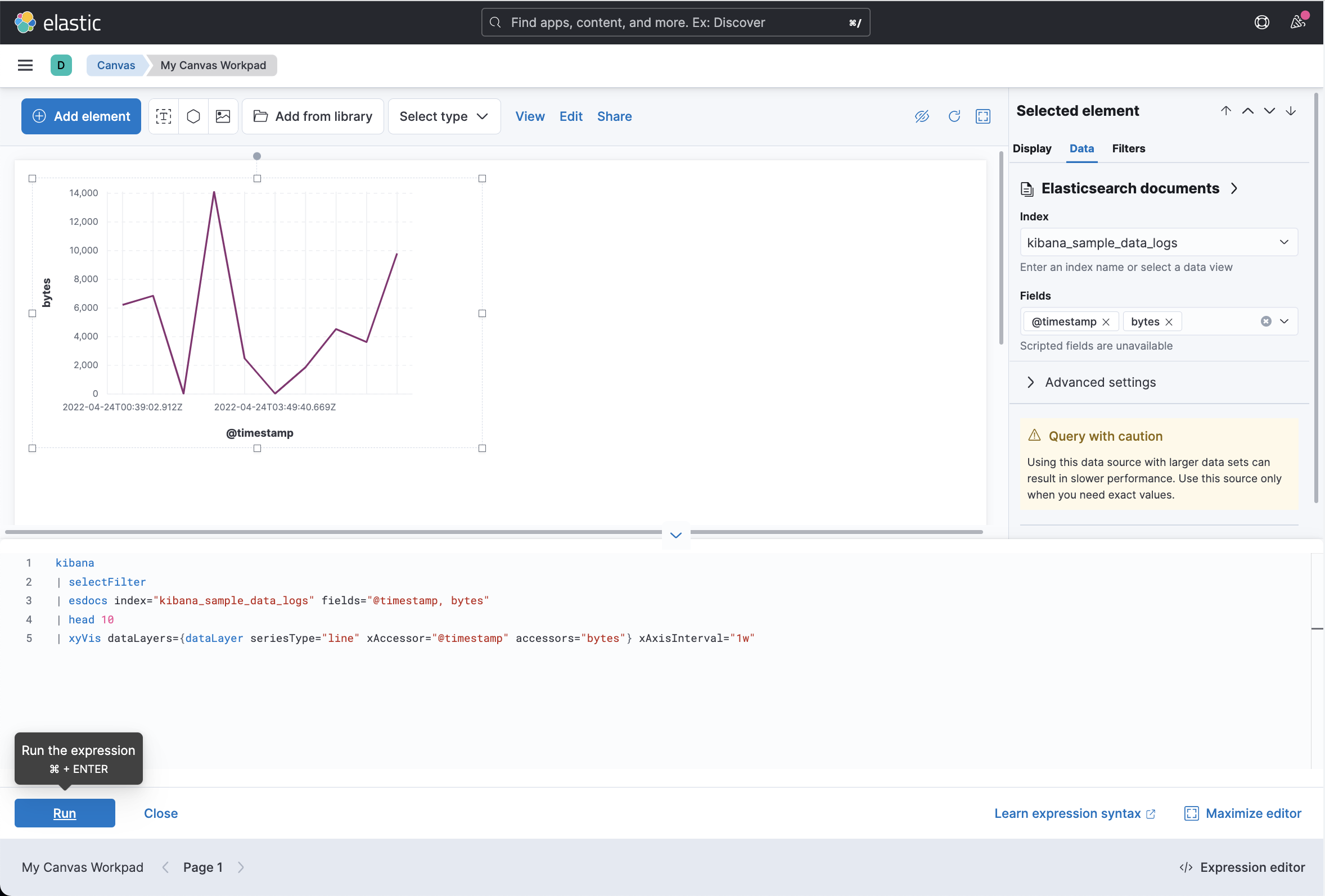
Task: Toggle the Expression editor panel
Action: click(x=1242, y=867)
